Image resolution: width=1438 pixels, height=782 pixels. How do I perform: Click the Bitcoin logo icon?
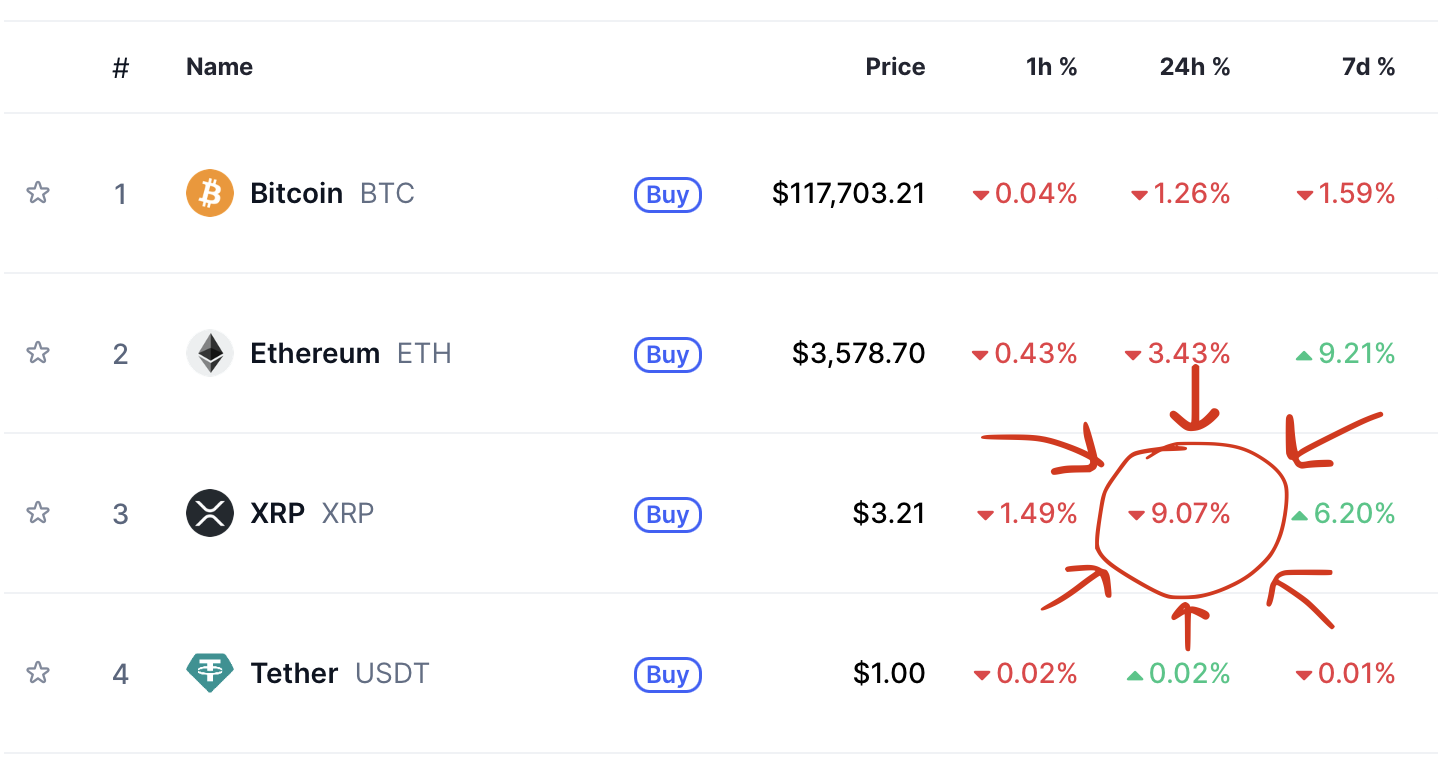coord(210,193)
